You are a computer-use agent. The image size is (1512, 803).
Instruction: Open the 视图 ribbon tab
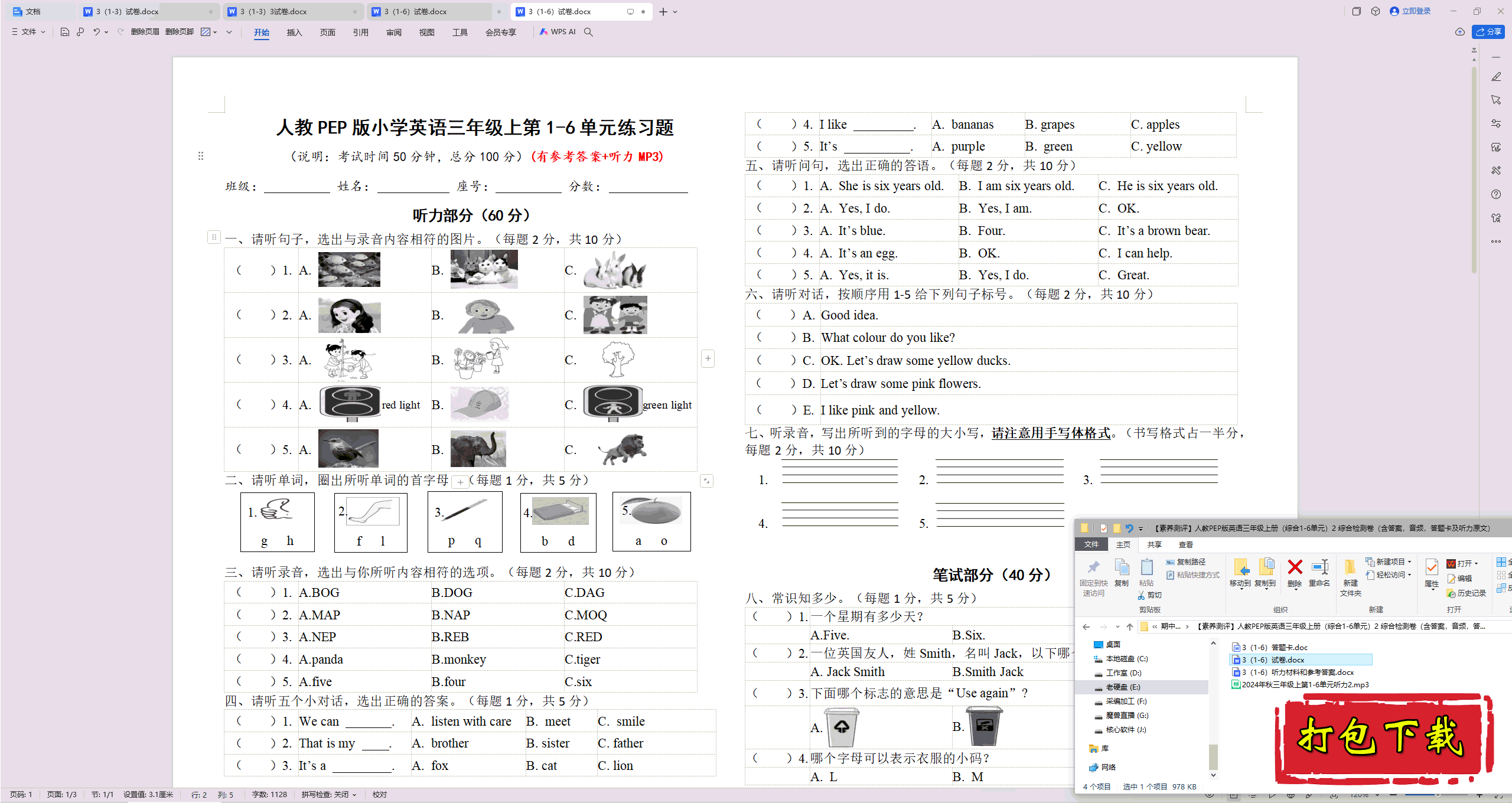426,32
